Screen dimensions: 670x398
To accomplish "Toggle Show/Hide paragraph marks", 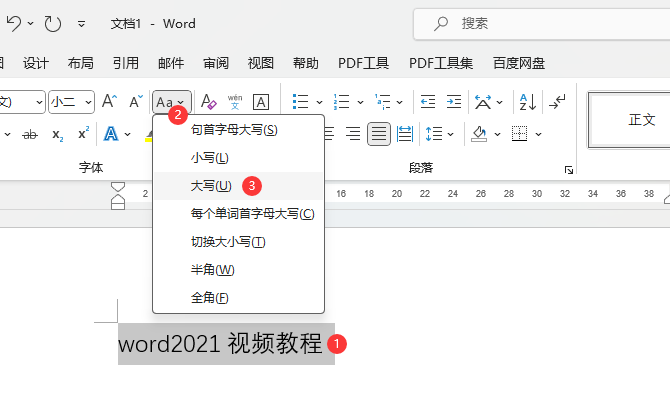I will [x=558, y=102].
